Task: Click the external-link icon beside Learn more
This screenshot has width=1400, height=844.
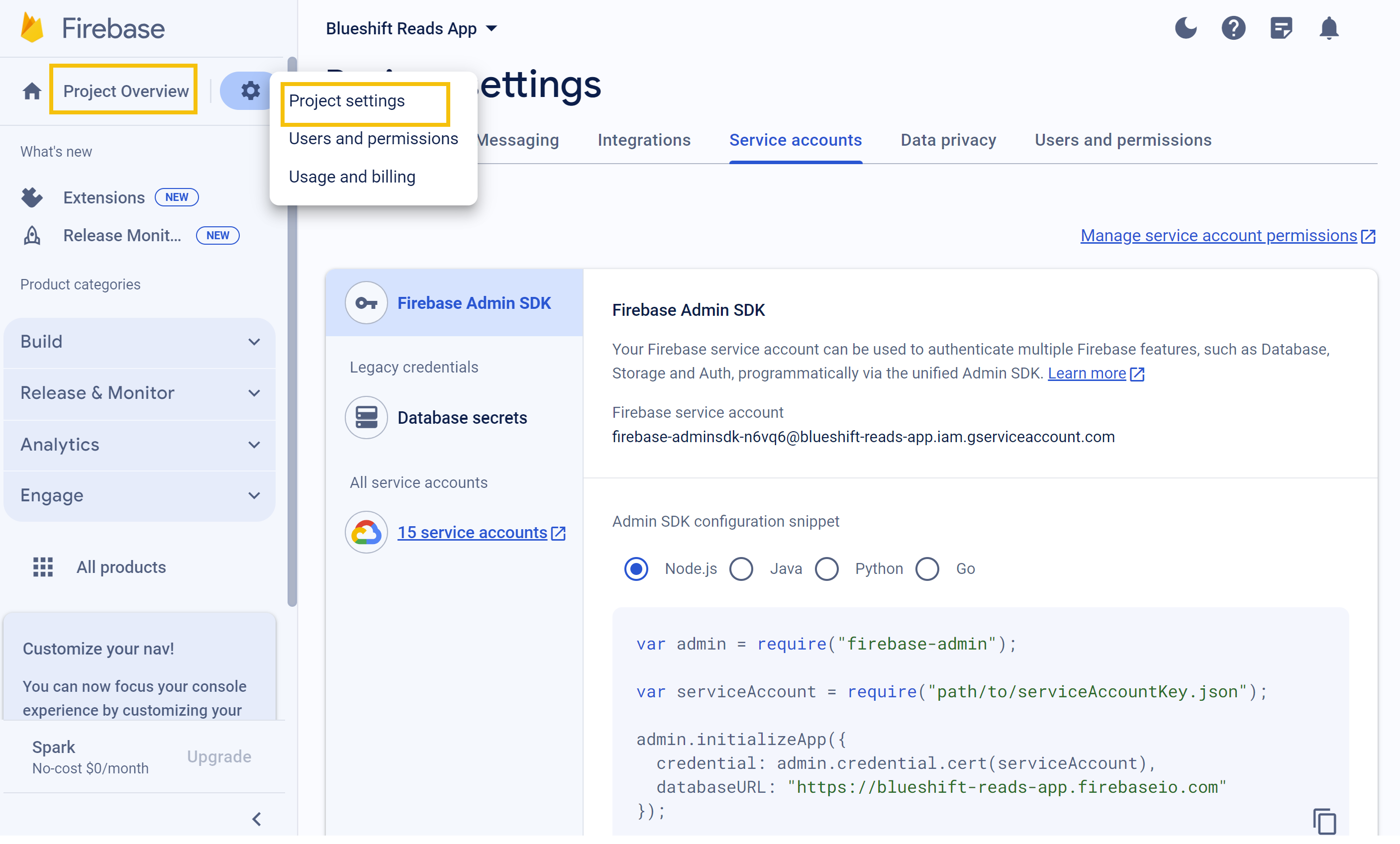Action: [x=1137, y=374]
